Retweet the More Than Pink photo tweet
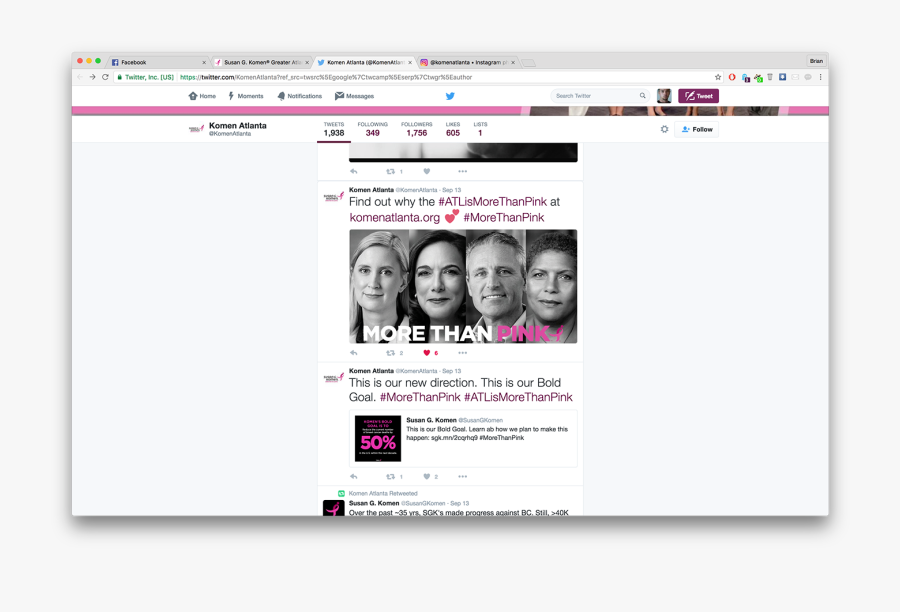Image resolution: width=900 pixels, height=612 pixels. click(391, 353)
